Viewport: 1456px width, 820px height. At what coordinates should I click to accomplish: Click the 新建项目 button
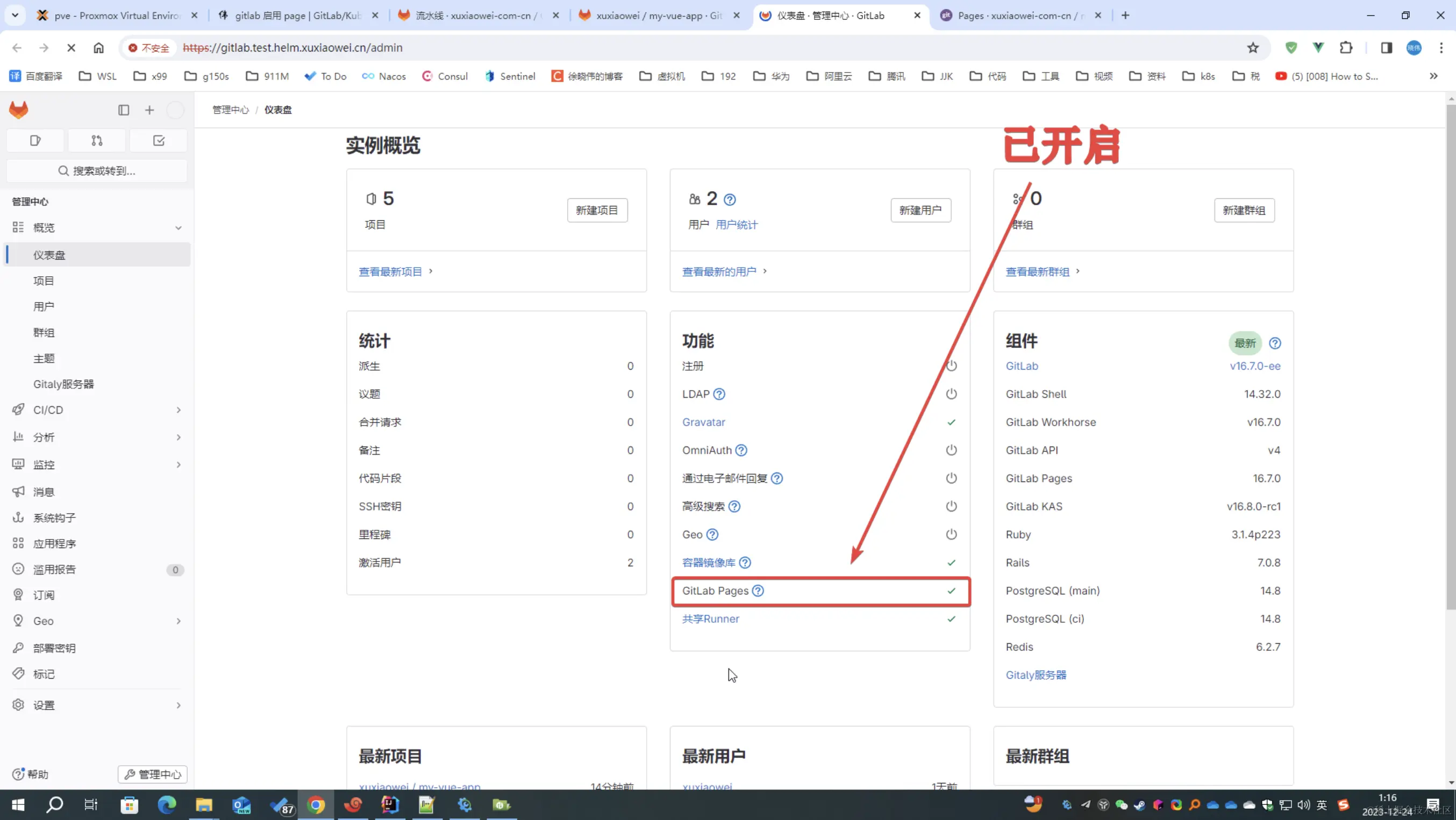coord(597,211)
